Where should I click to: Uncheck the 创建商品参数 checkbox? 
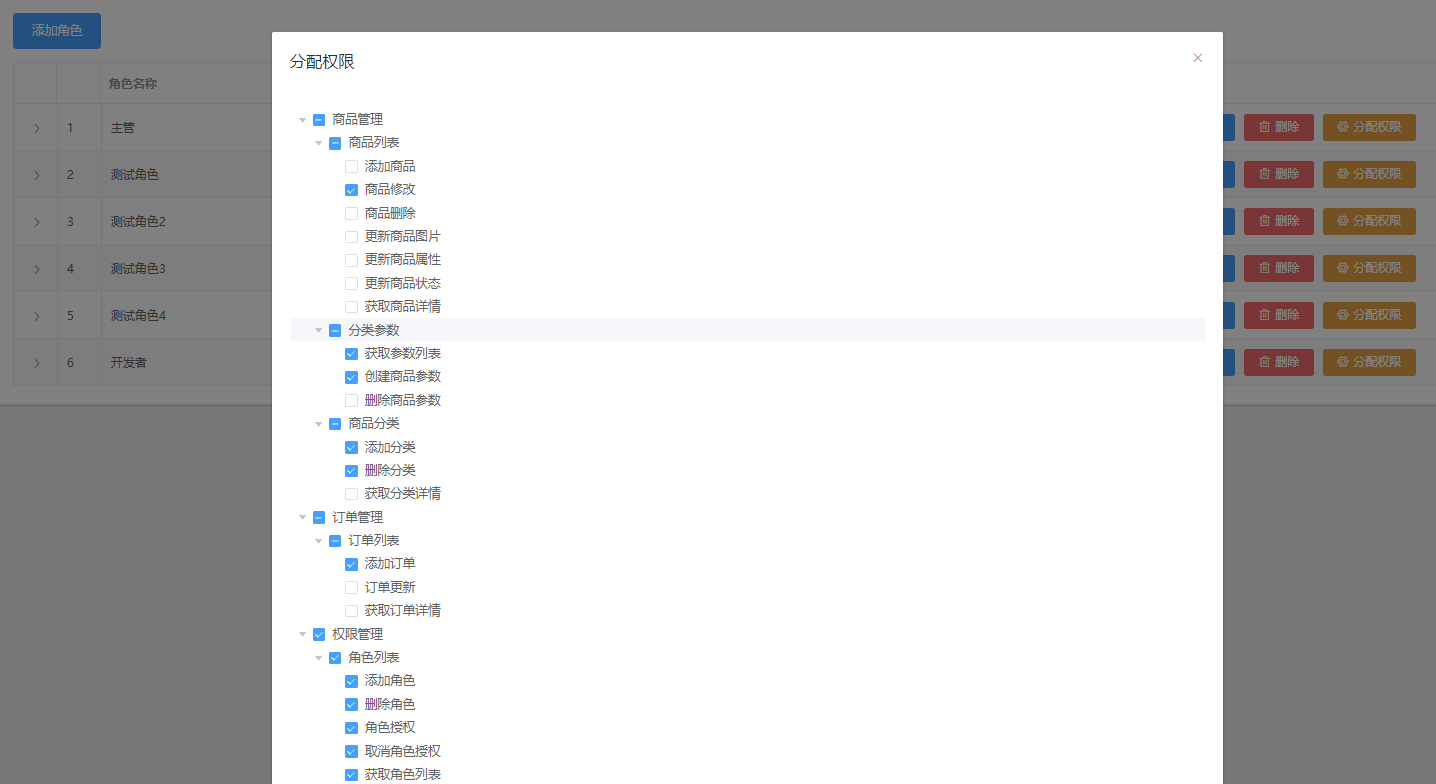(x=351, y=377)
